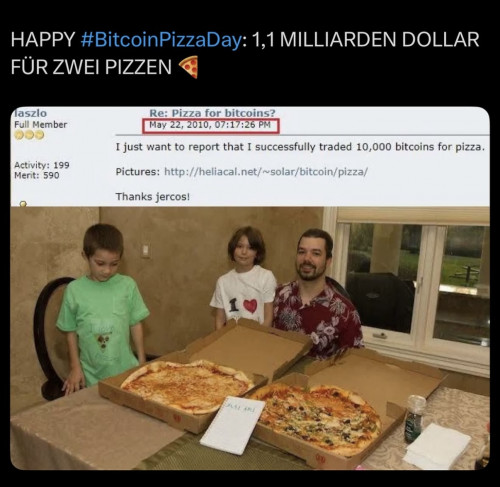Click the pizza with olive toppings
Image resolution: width=500 pixels, height=487 pixels.
coord(317,418)
